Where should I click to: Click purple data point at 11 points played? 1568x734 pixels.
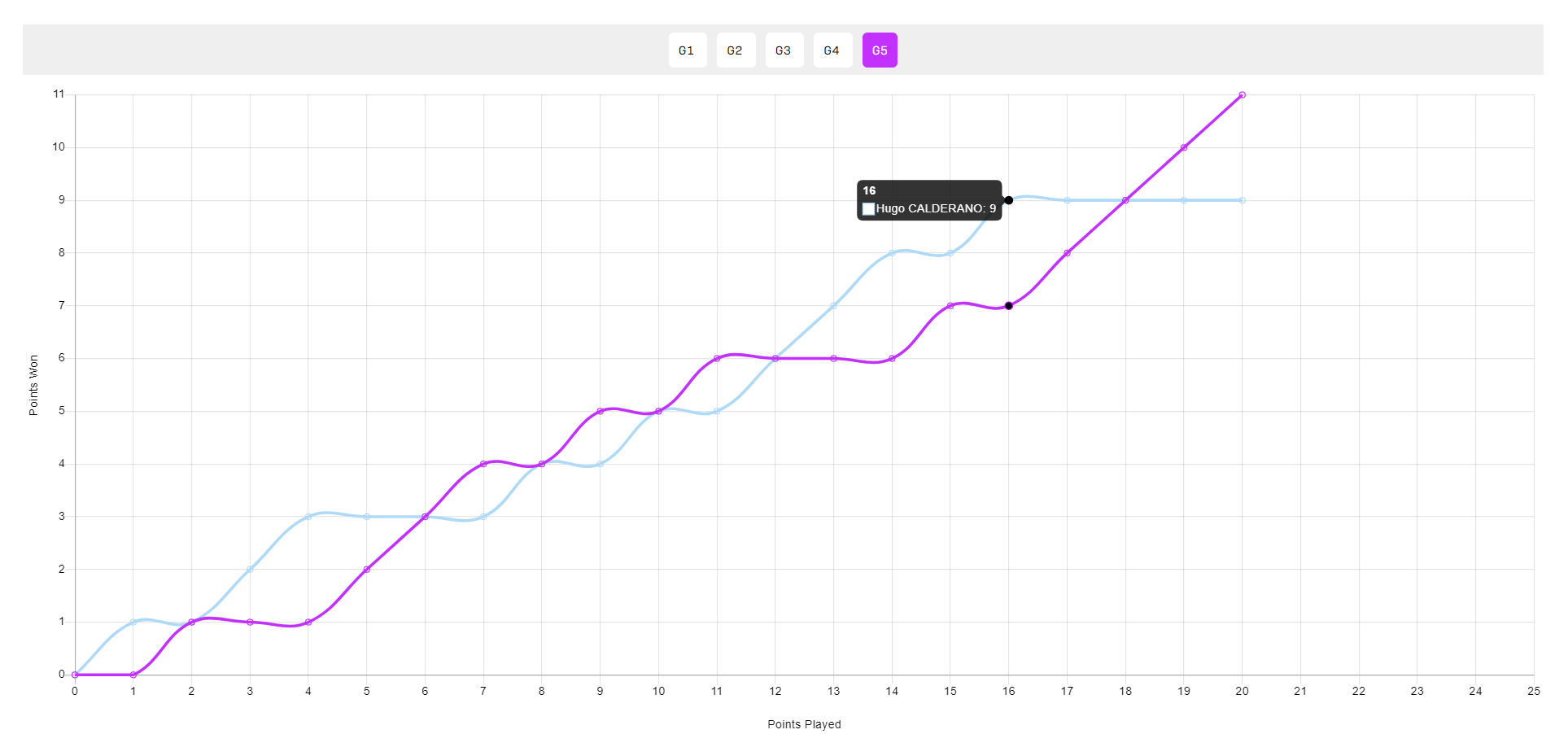click(x=717, y=358)
